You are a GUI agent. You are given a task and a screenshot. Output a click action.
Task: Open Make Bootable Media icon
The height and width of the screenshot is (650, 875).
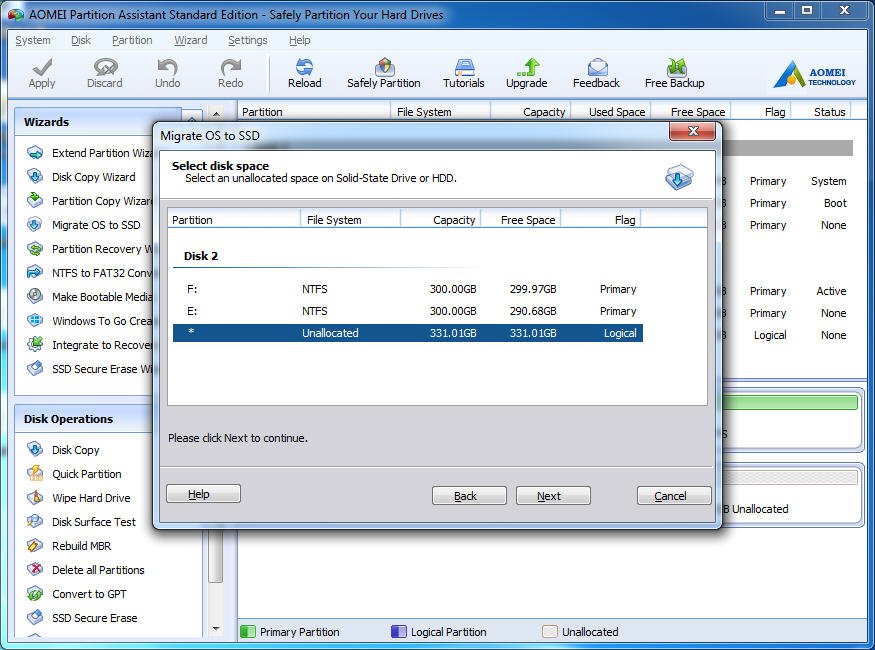point(35,296)
